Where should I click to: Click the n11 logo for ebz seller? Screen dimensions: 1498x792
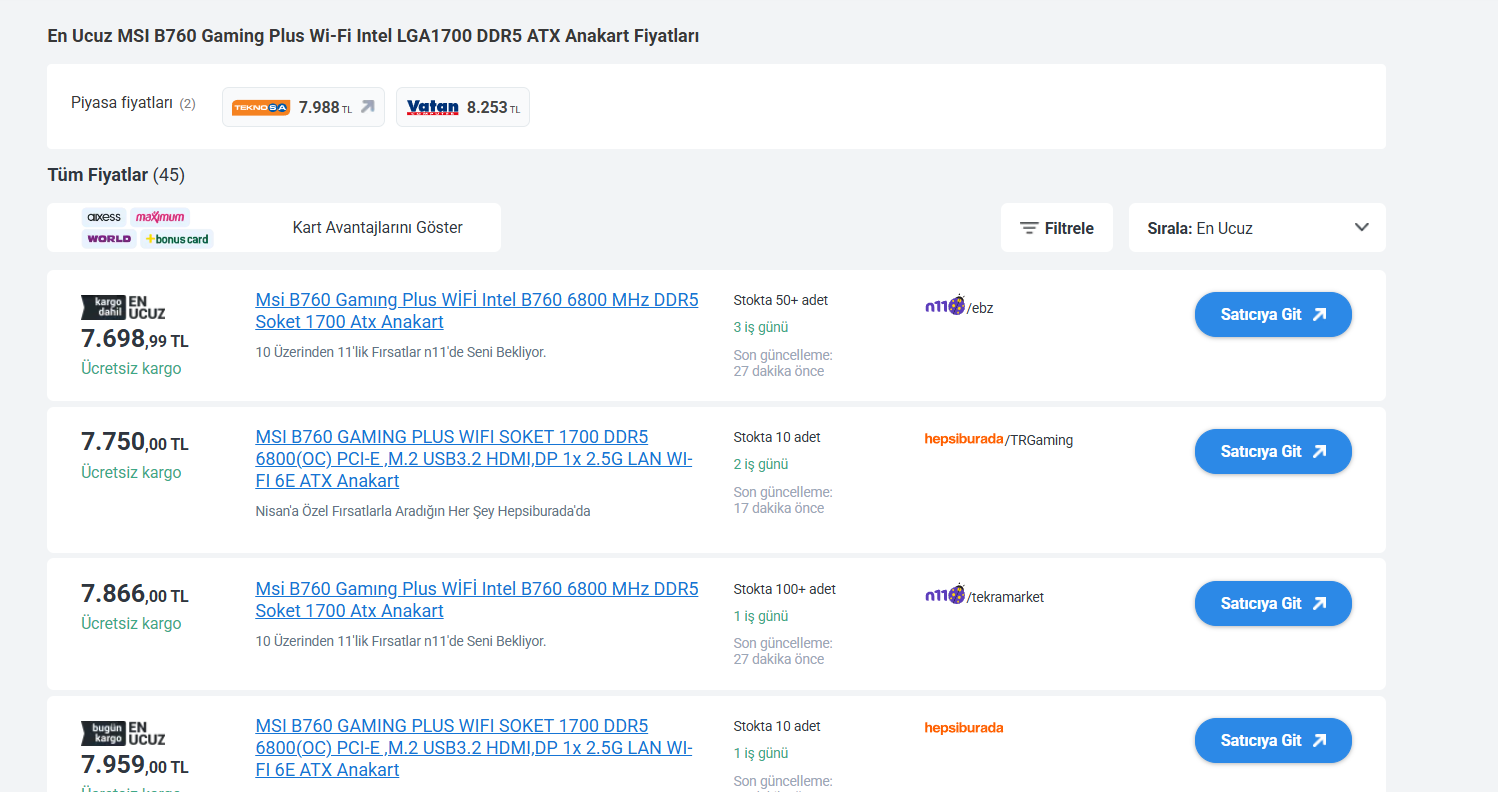(944, 306)
